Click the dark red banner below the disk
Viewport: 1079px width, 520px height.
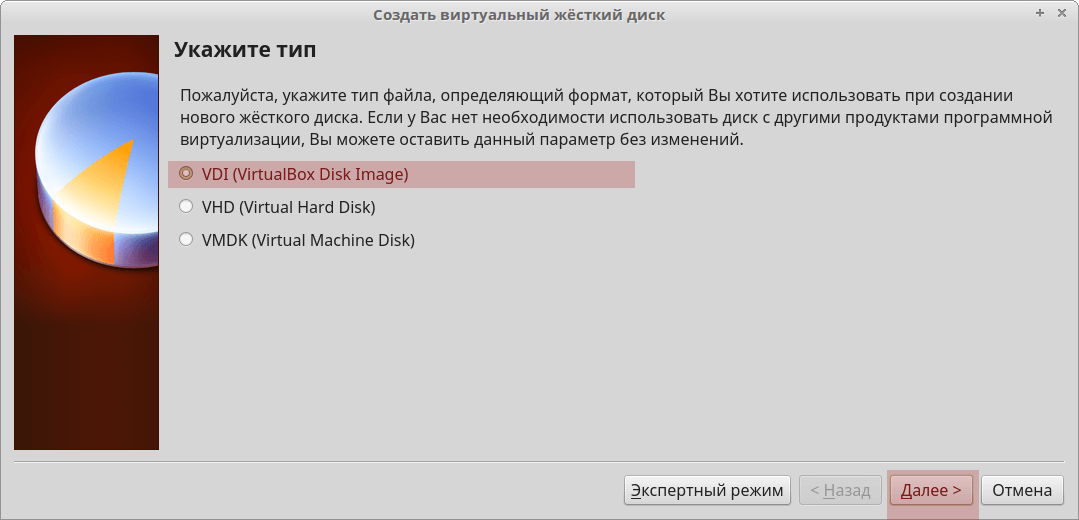point(86,370)
